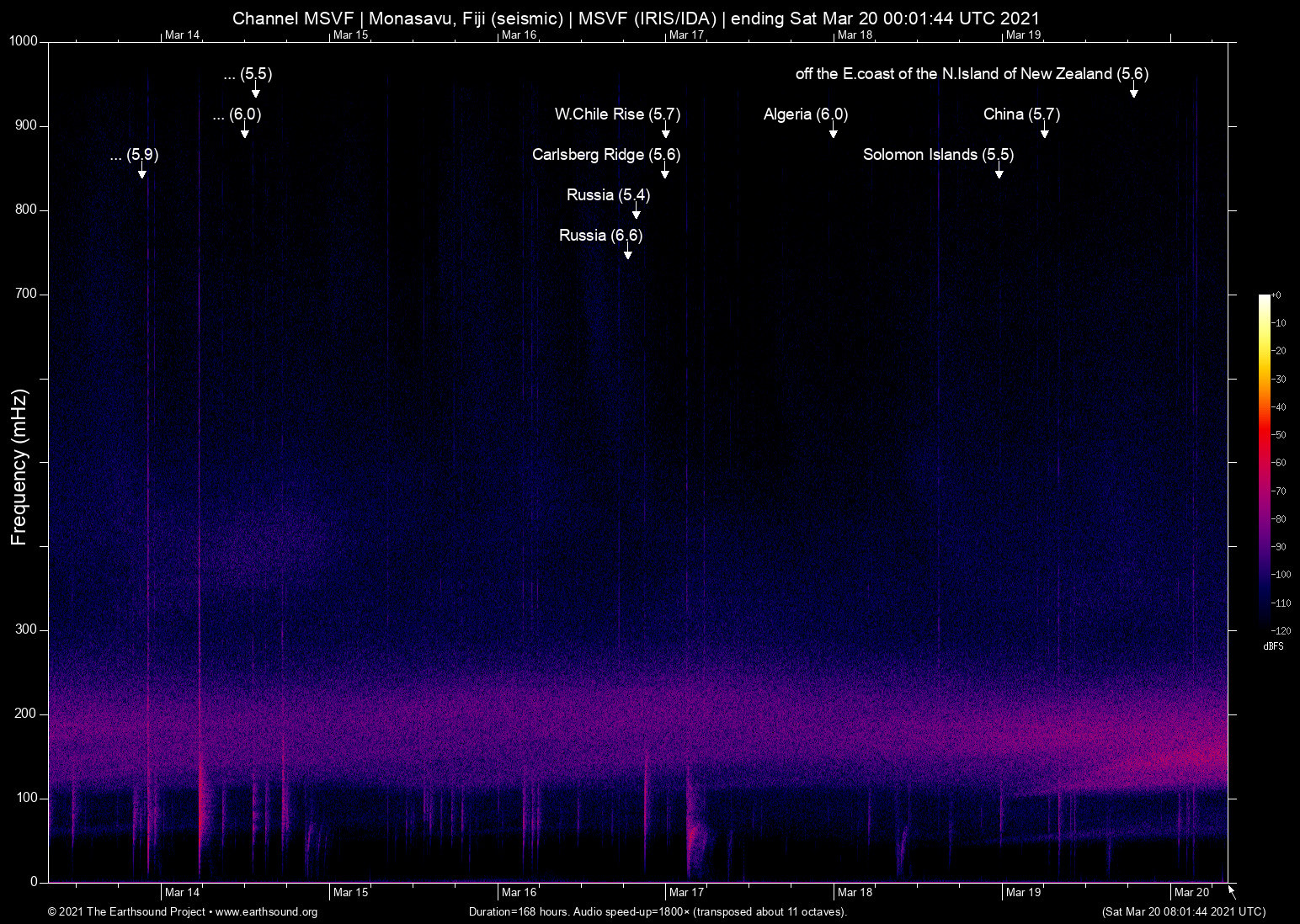Screen dimensions: 1300x924
Task: Click the Solomon Islands (5.5) arrow marker
Action: click(x=999, y=173)
